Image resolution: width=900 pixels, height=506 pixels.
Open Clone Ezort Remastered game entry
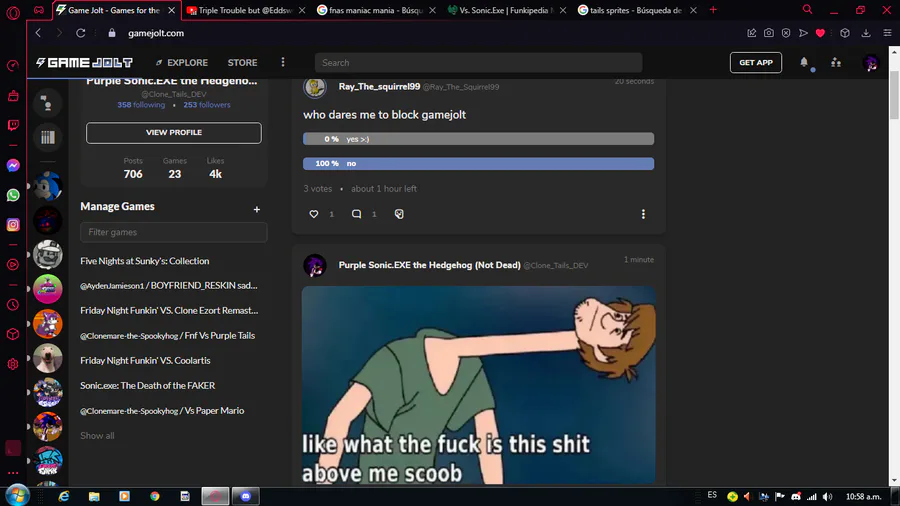(169, 310)
